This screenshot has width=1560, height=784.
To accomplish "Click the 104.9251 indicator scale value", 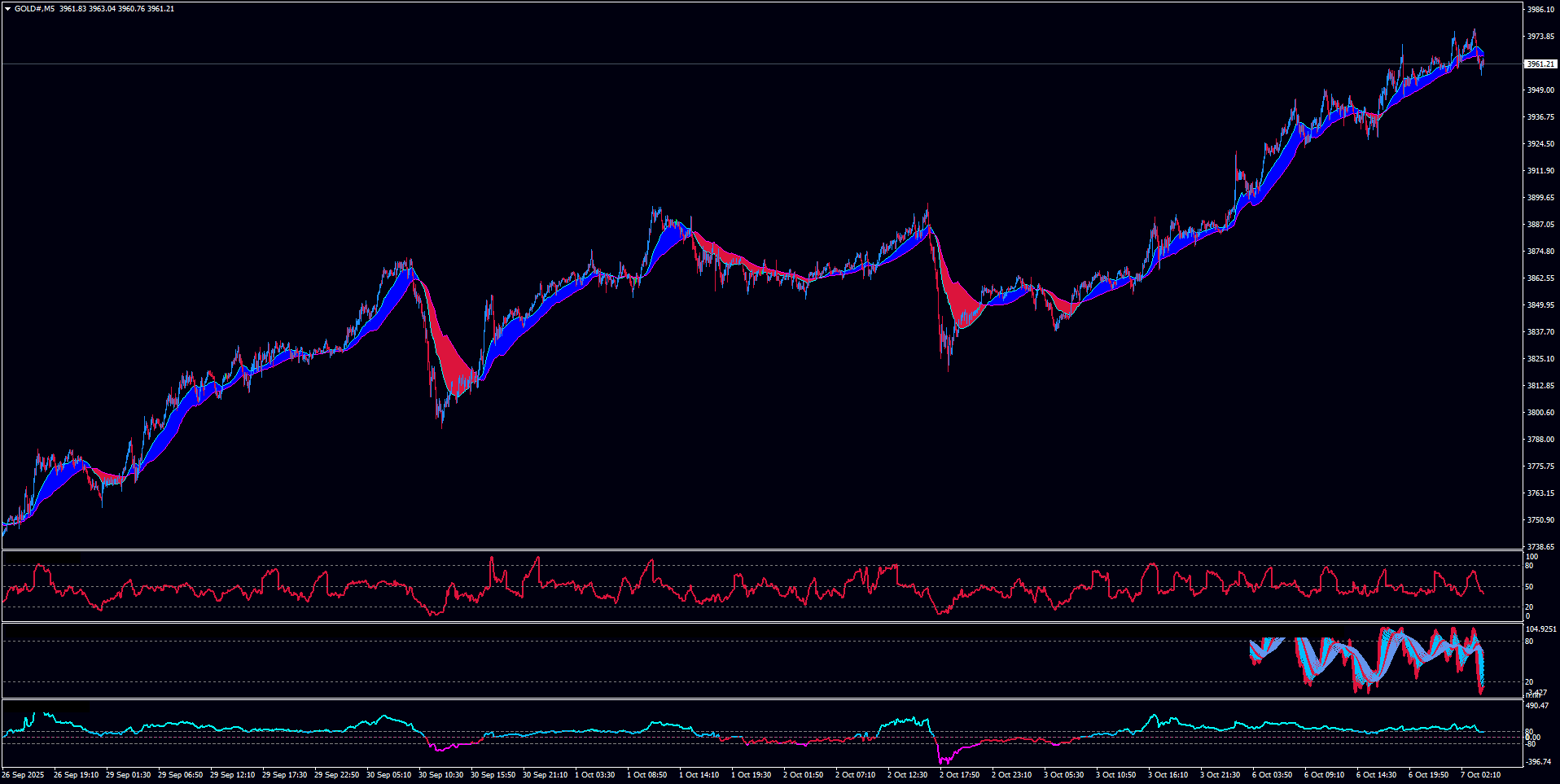I will (x=1540, y=629).
